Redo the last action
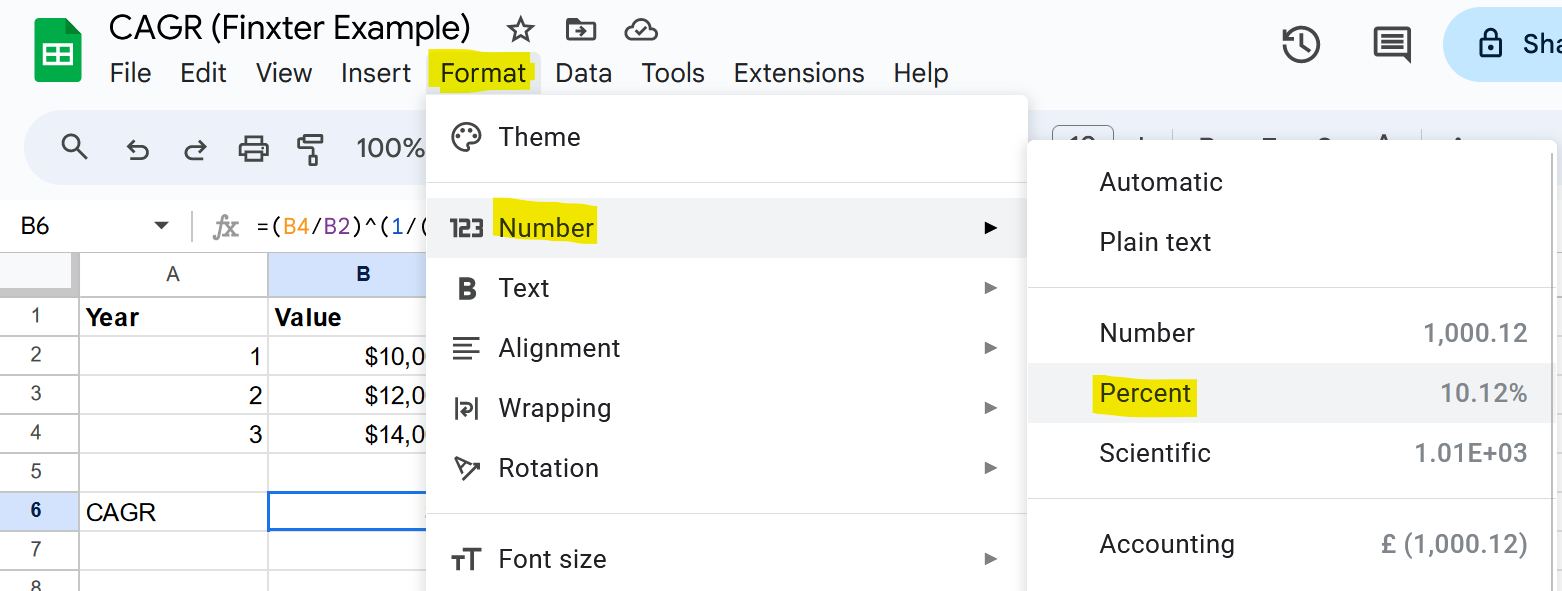This screenshot has width=1562, height=591. 194,148
